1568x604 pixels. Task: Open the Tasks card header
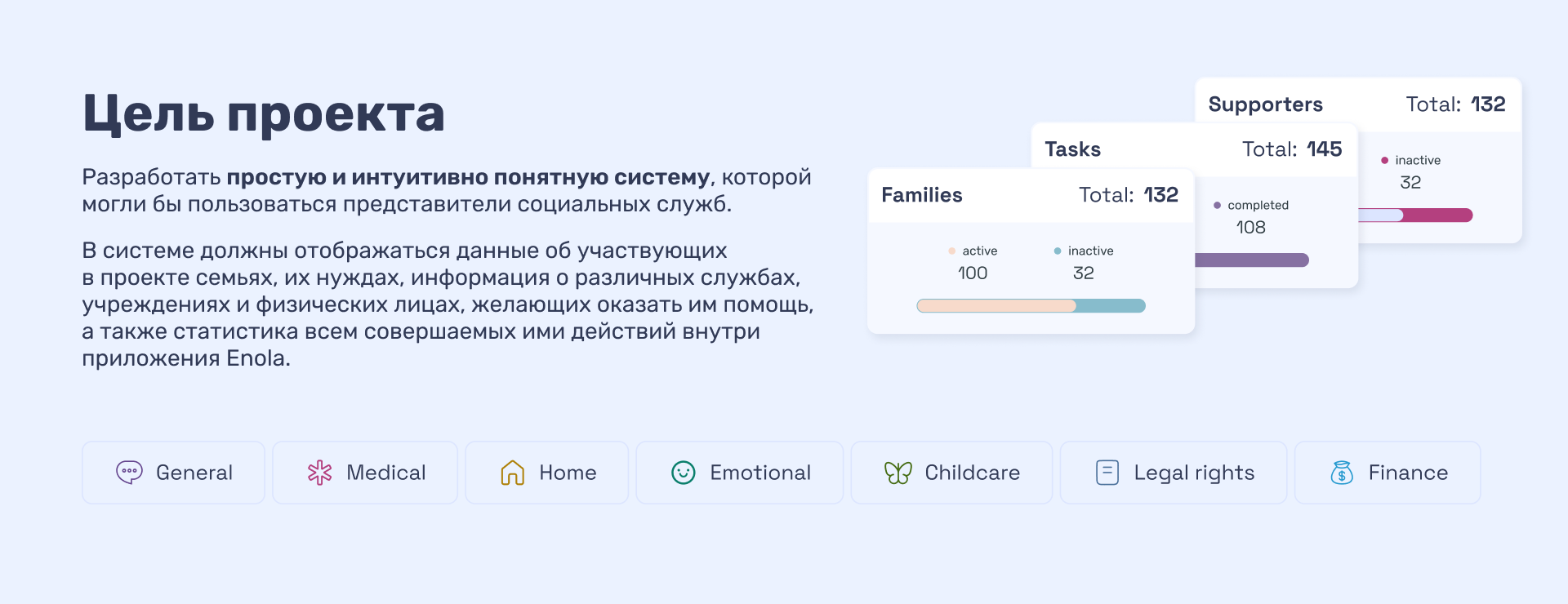pyautogui.click(x=1073, y=149)
